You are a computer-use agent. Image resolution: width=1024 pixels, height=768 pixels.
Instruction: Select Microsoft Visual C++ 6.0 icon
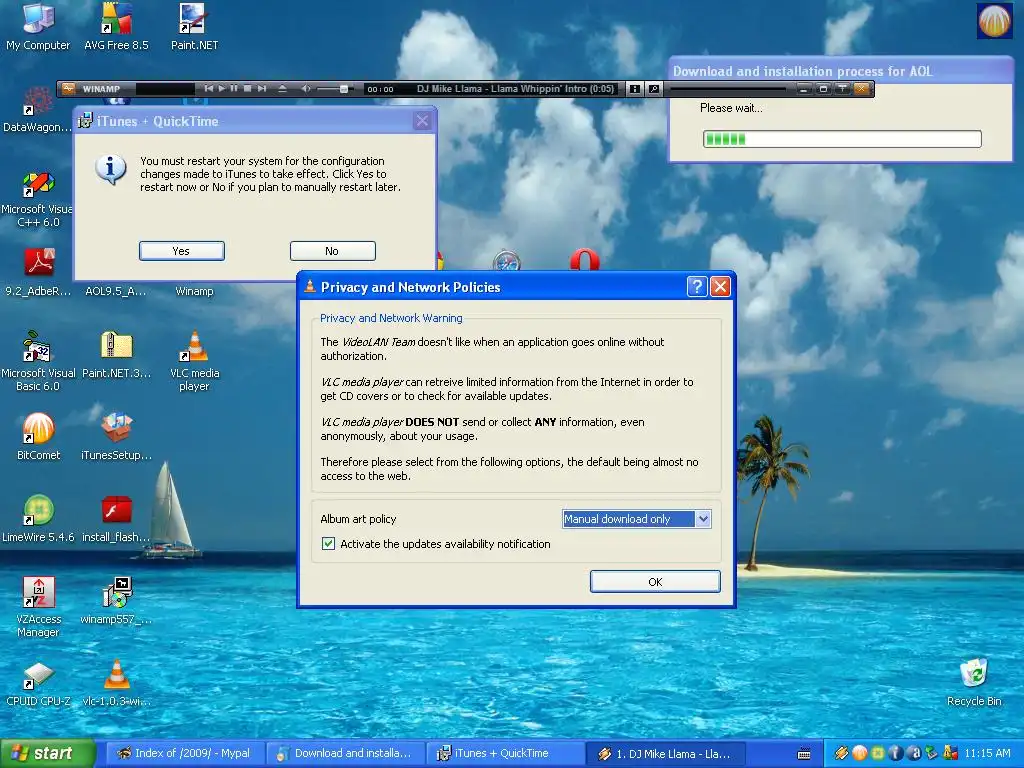click(38, 200)
